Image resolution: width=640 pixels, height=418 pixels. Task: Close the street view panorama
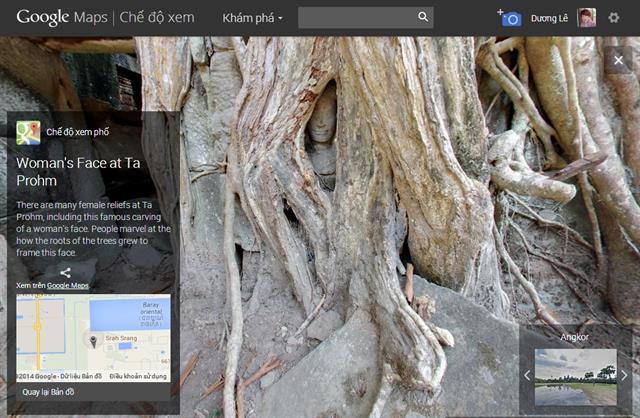click(x=618, y=60)
